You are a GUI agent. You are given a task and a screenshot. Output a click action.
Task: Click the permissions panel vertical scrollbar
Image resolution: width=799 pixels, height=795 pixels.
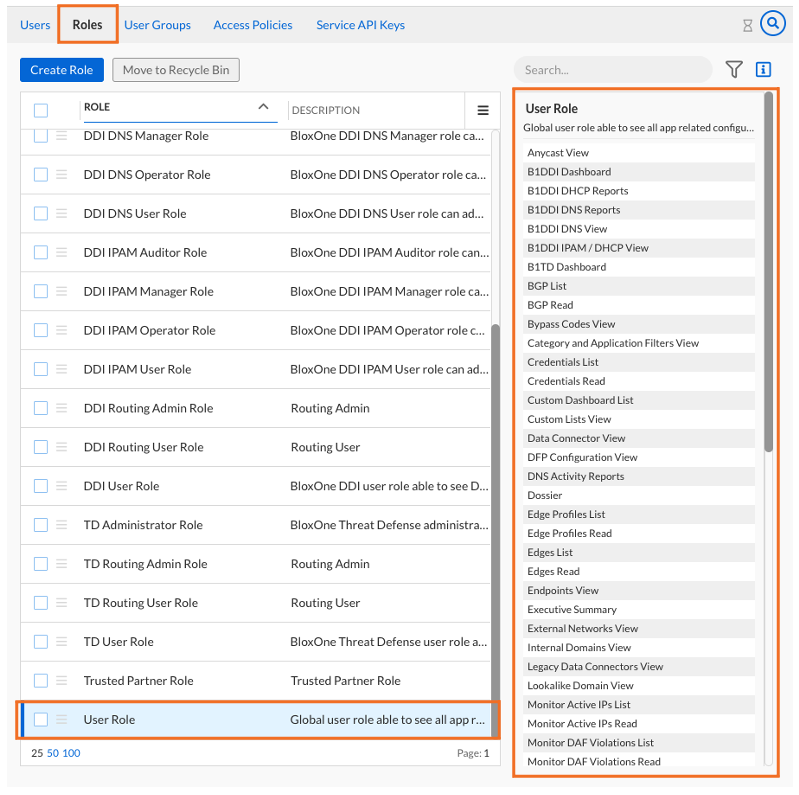point(768,270)
